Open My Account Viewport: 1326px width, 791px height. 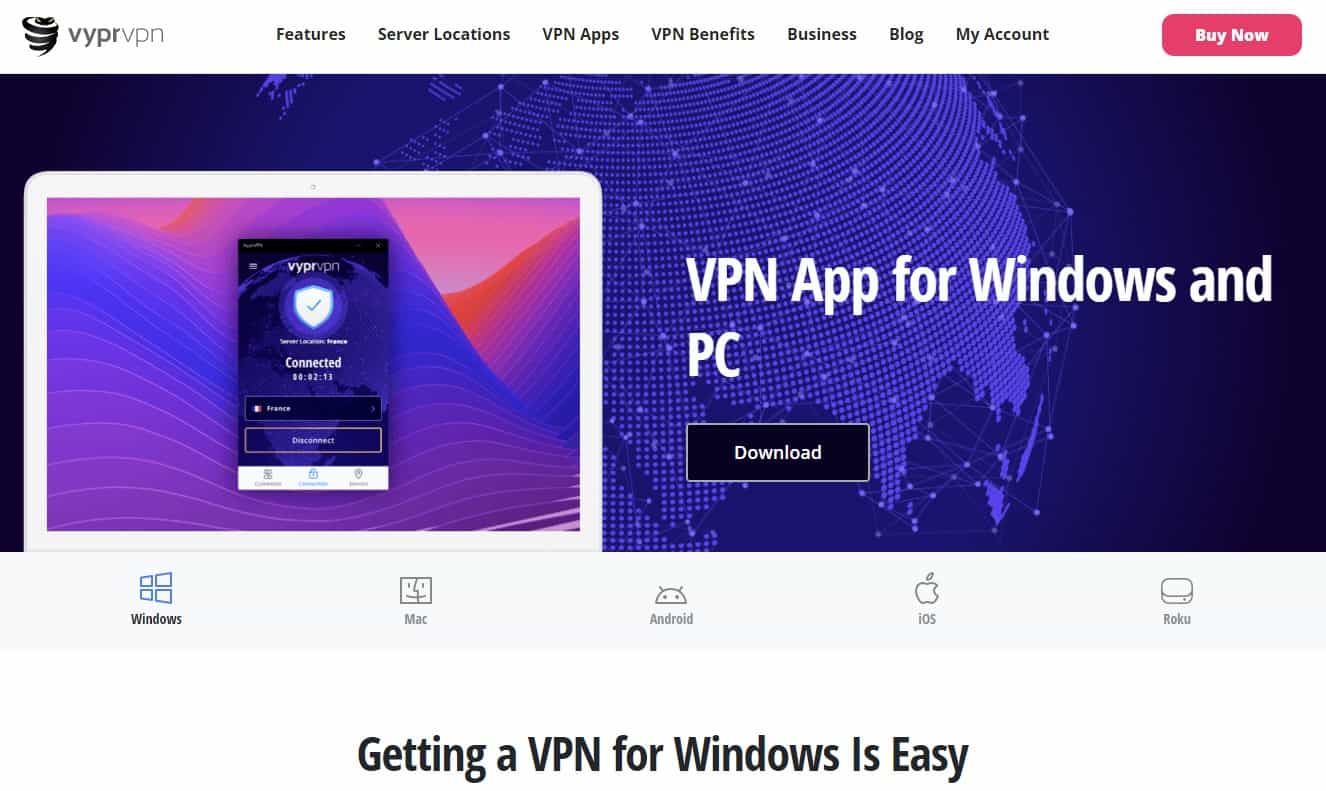pyautogui.click(x=1002, y=34)
